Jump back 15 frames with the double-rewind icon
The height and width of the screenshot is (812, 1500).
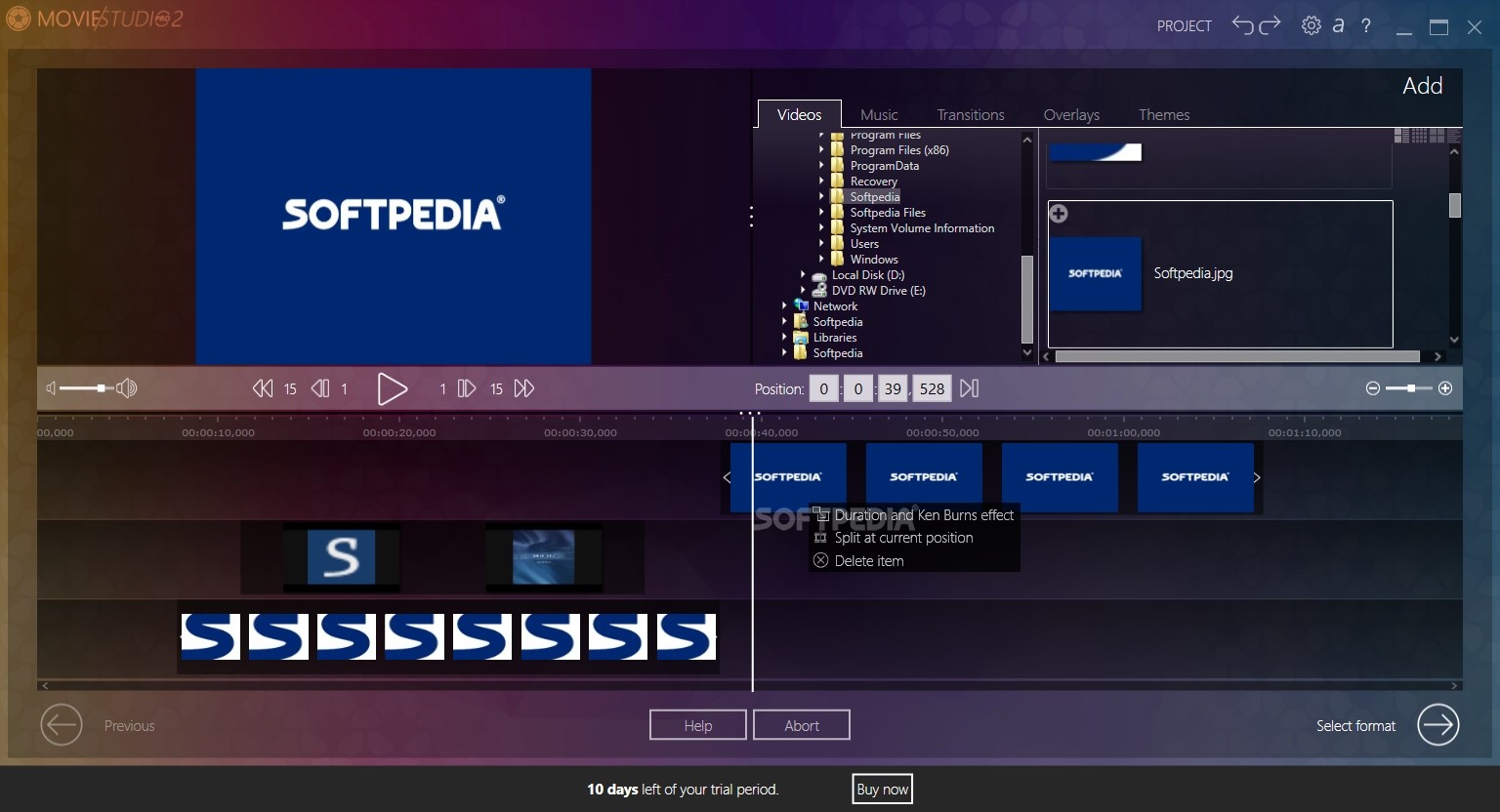click(263, 388)
